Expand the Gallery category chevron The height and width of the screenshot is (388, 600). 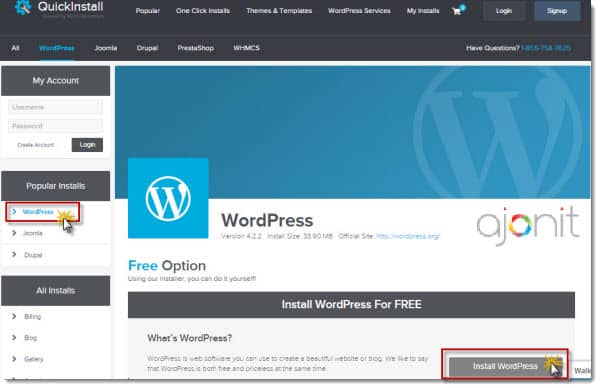tap(14, 359)
